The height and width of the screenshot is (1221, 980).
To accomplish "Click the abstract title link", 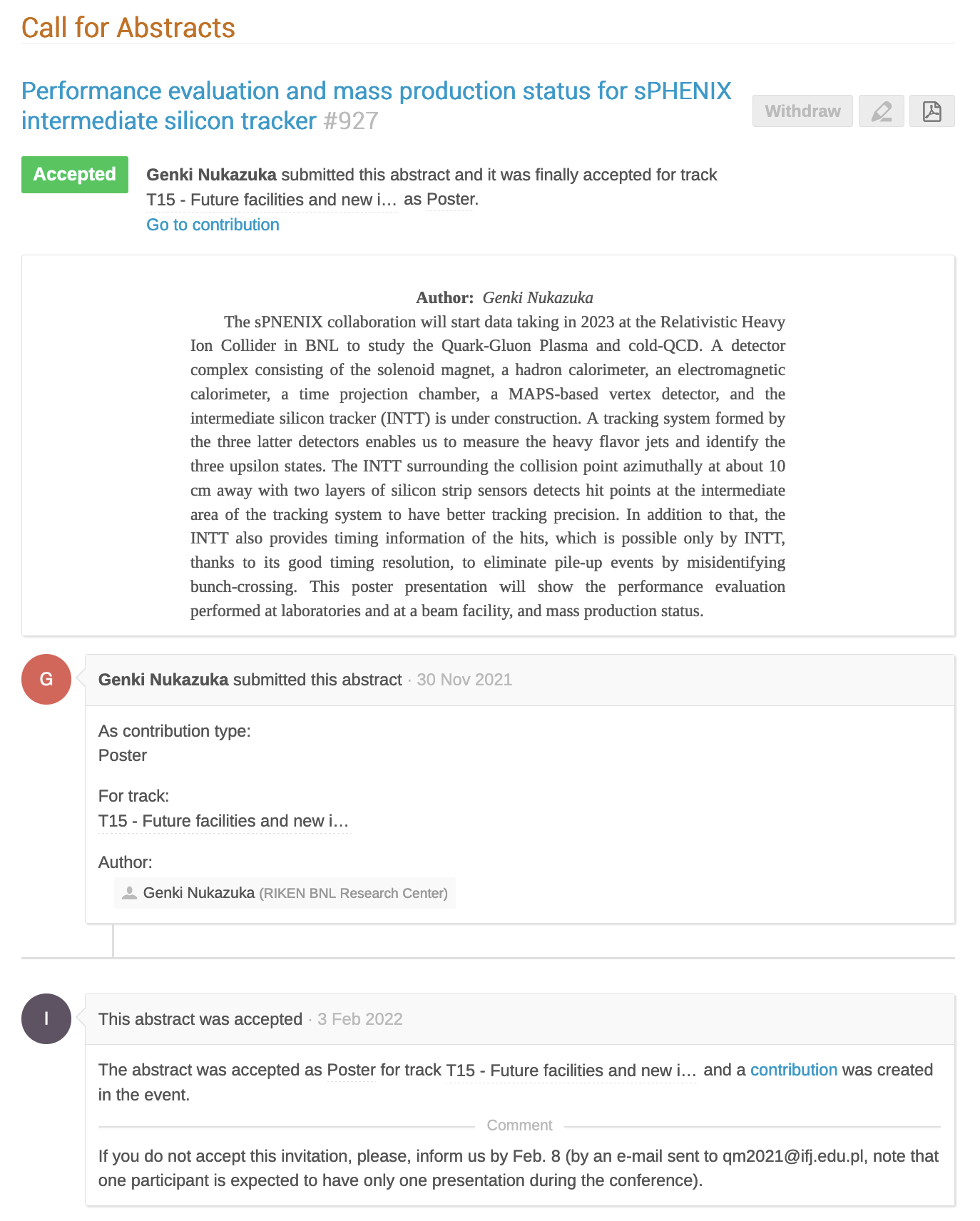I will pos(376,106).
